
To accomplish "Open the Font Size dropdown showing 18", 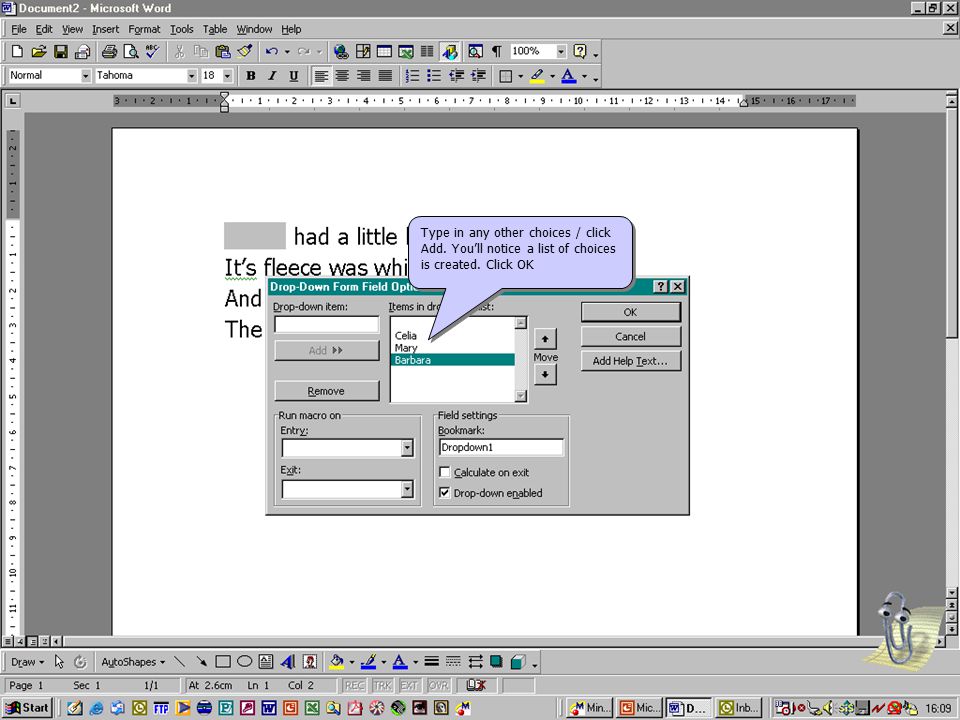I will (x=228, y=76).
